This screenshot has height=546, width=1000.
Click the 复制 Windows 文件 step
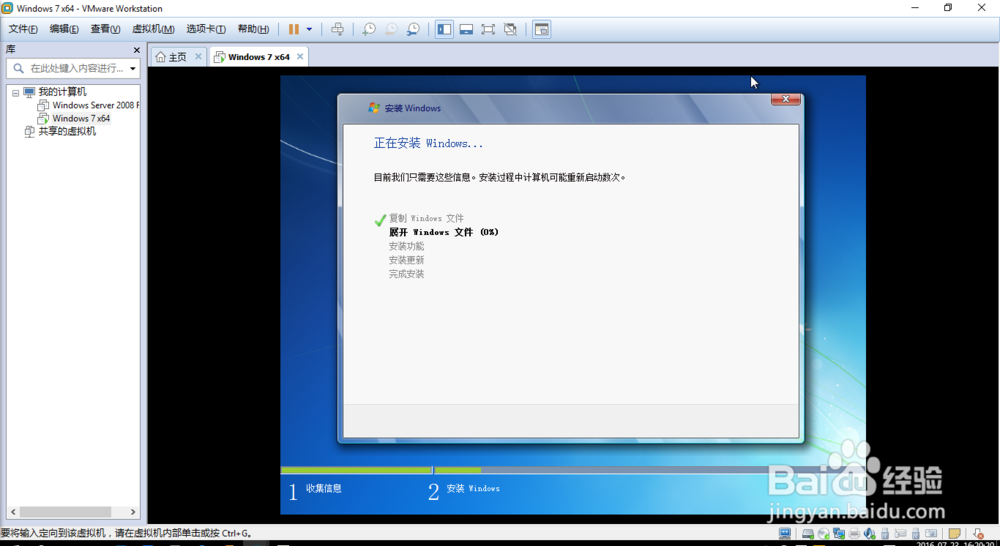pyautogui.click(x=426, y=218)
